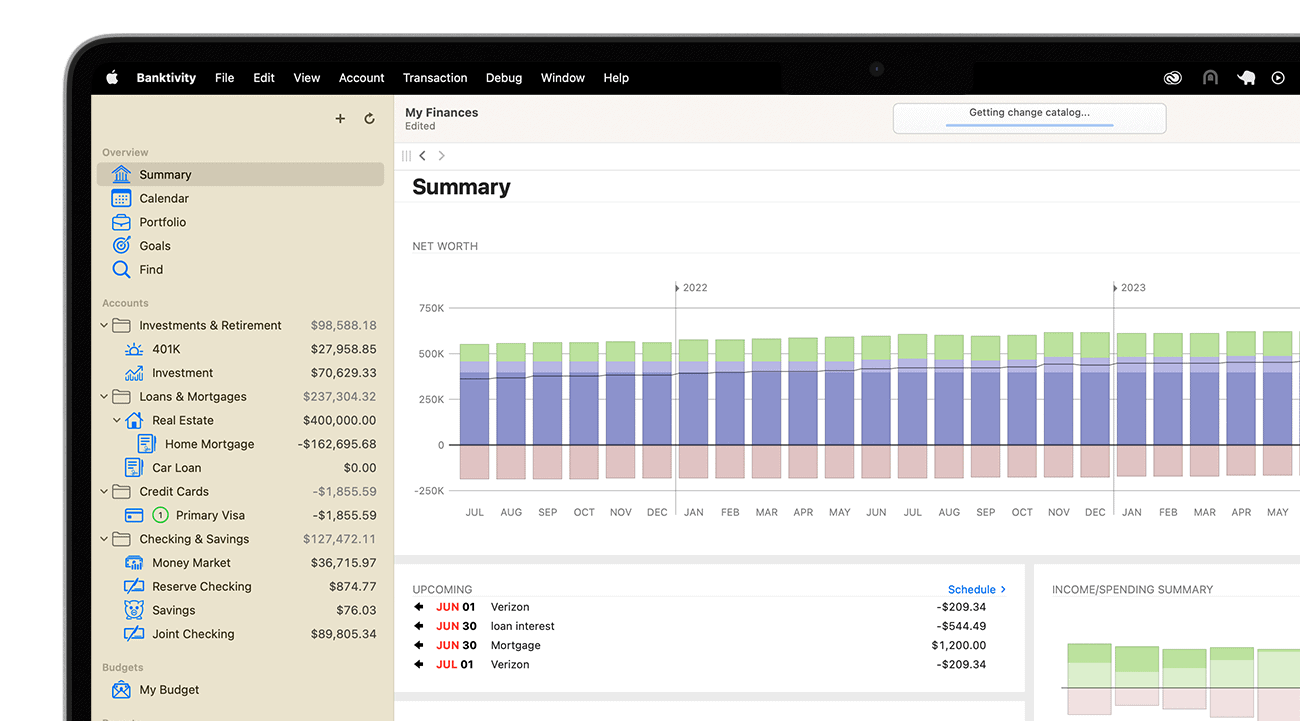The image size is (1300, 721).
Task: Collapse the Investments & Retirement group
Action: coord(104,325)
